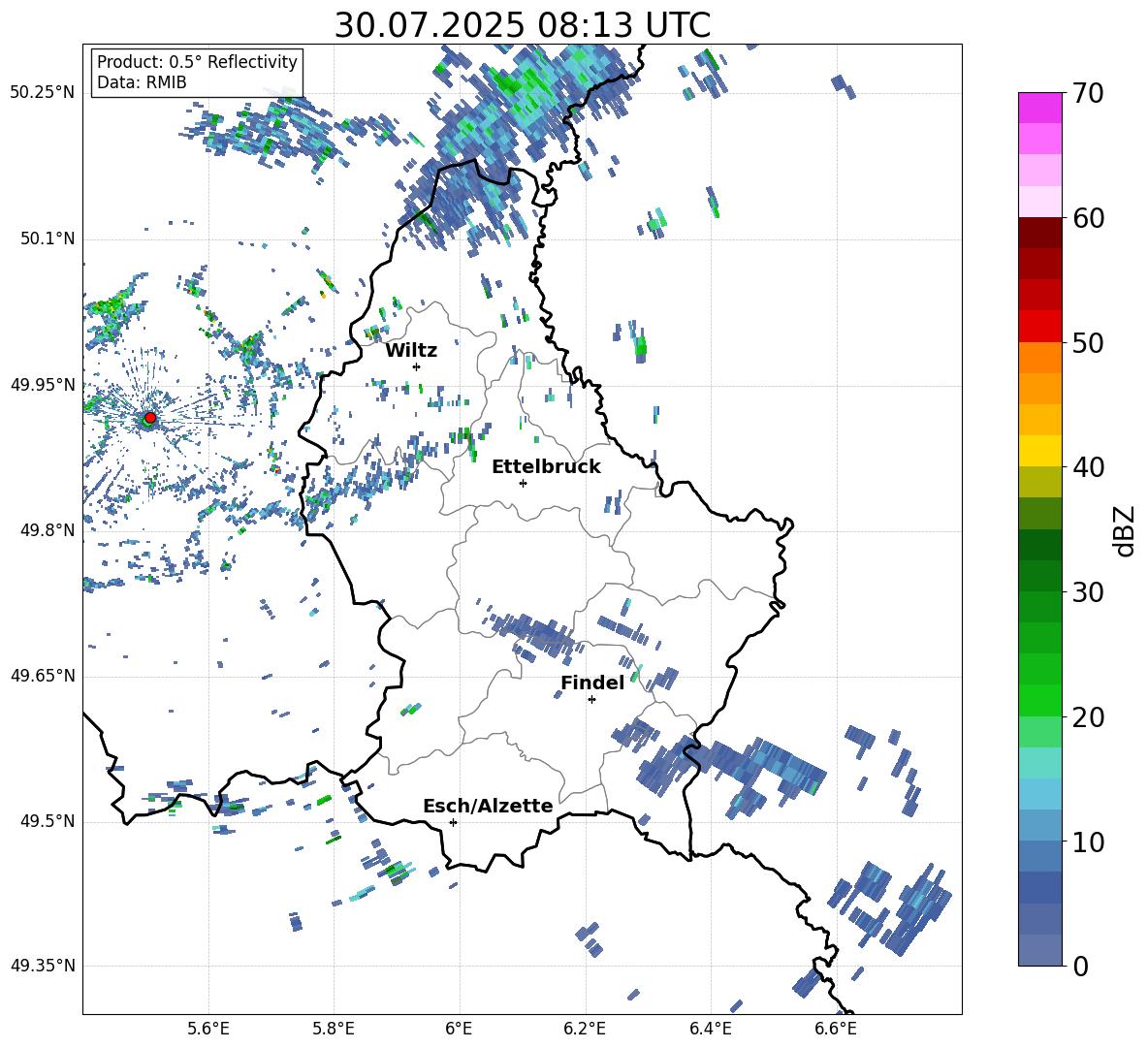This screenshot has width=1148, height=1048.
Task: Click the bright green colorbar segment above 20
Action: 1040,700
